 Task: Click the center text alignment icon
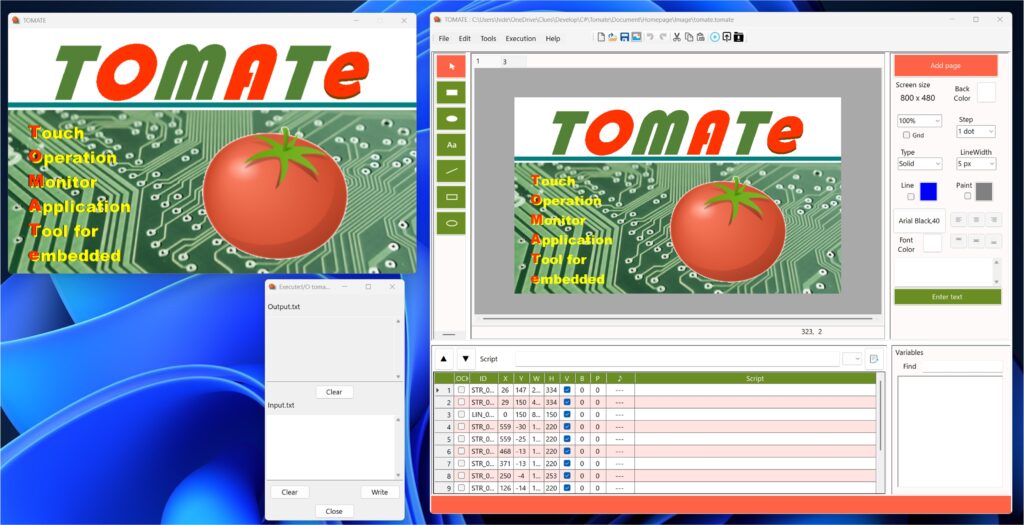pyautogui.click(x=976, y=220)
